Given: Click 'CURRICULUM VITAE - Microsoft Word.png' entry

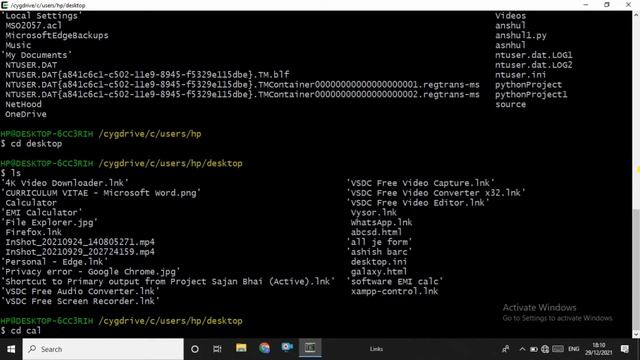Looking at the screenshot, I should (x=101, y=193).
